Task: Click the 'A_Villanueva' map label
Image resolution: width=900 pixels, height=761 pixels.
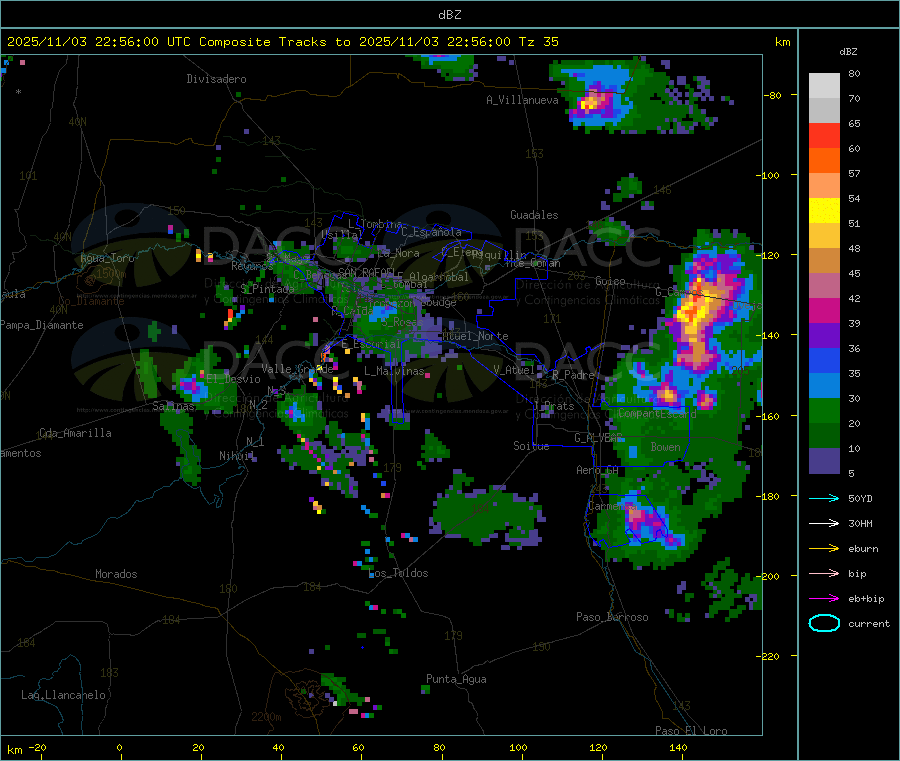Action: pyautogui.click(x=522, y=100)
